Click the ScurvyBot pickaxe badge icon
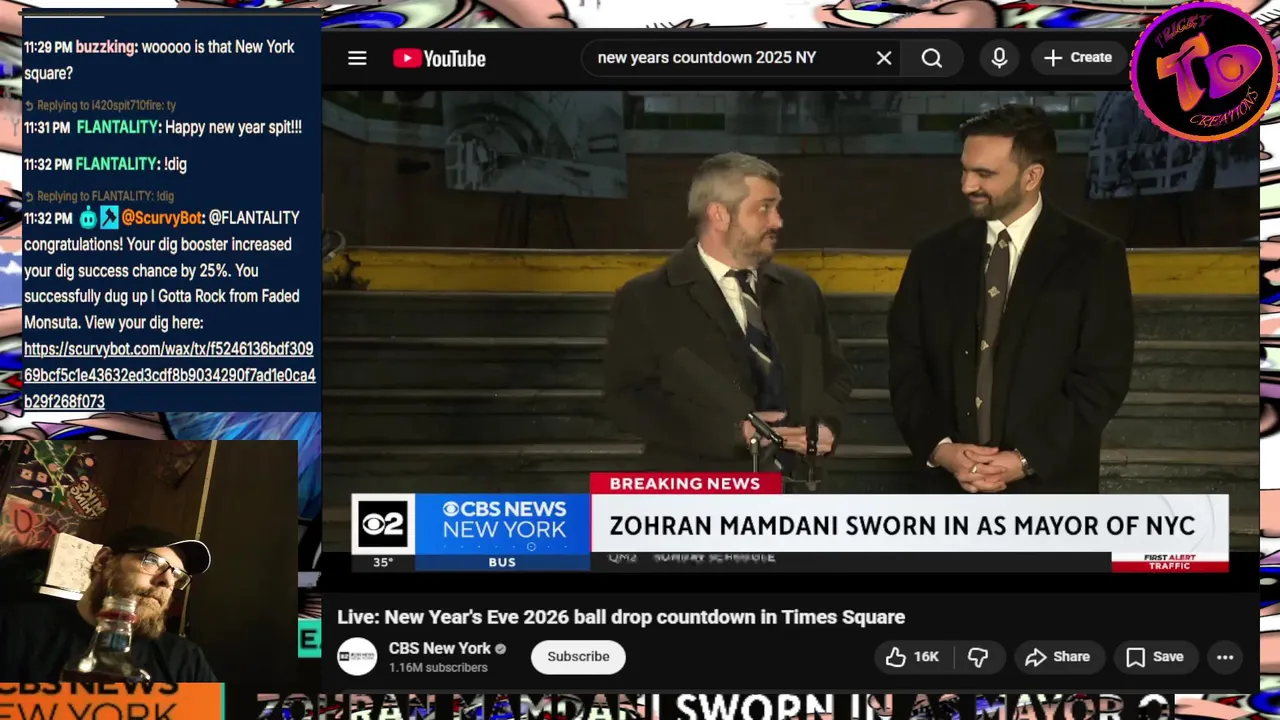 point(109,218)
